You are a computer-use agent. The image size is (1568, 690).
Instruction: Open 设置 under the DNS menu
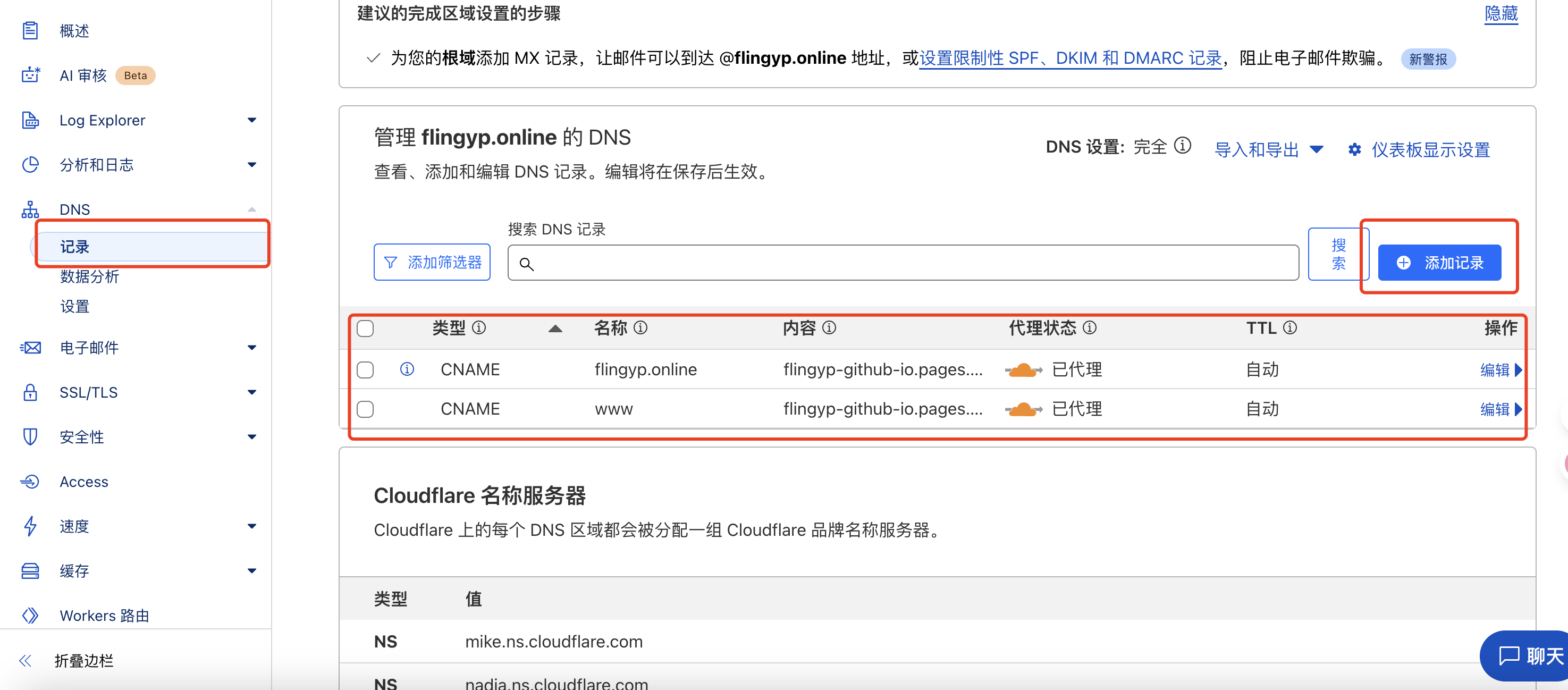pyautogui.click(x=75, y=306)
